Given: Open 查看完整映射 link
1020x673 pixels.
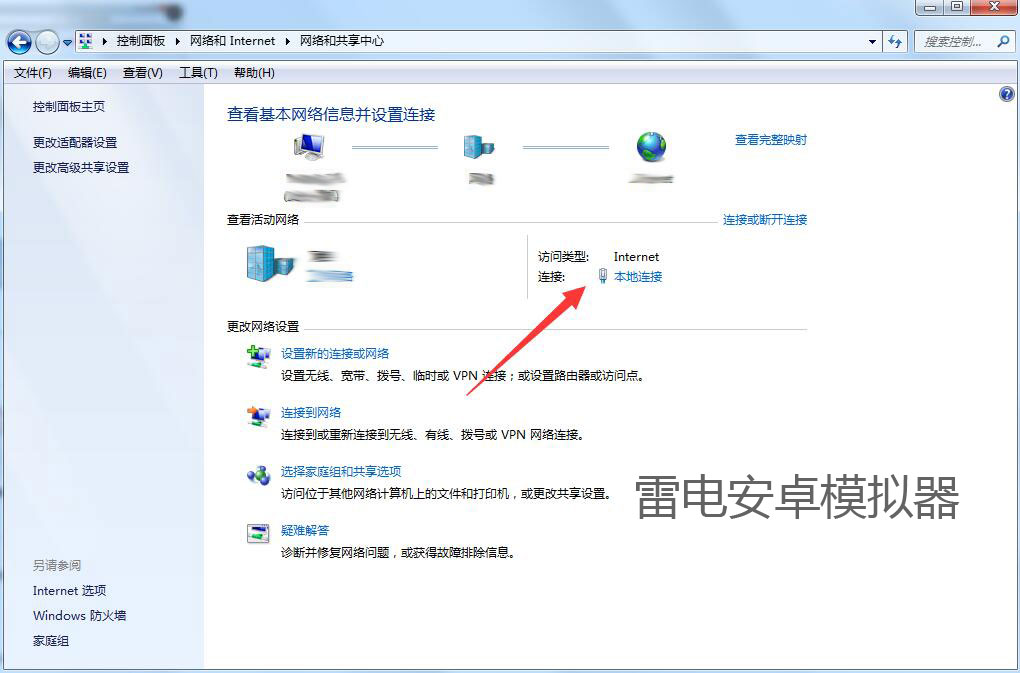Looking at the screenshot, I should pos(770,140).
